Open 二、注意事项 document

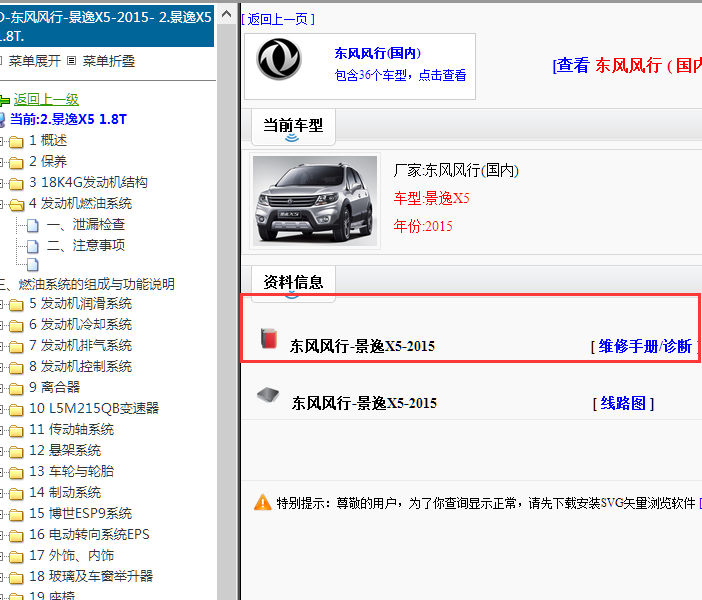(86, 245)
